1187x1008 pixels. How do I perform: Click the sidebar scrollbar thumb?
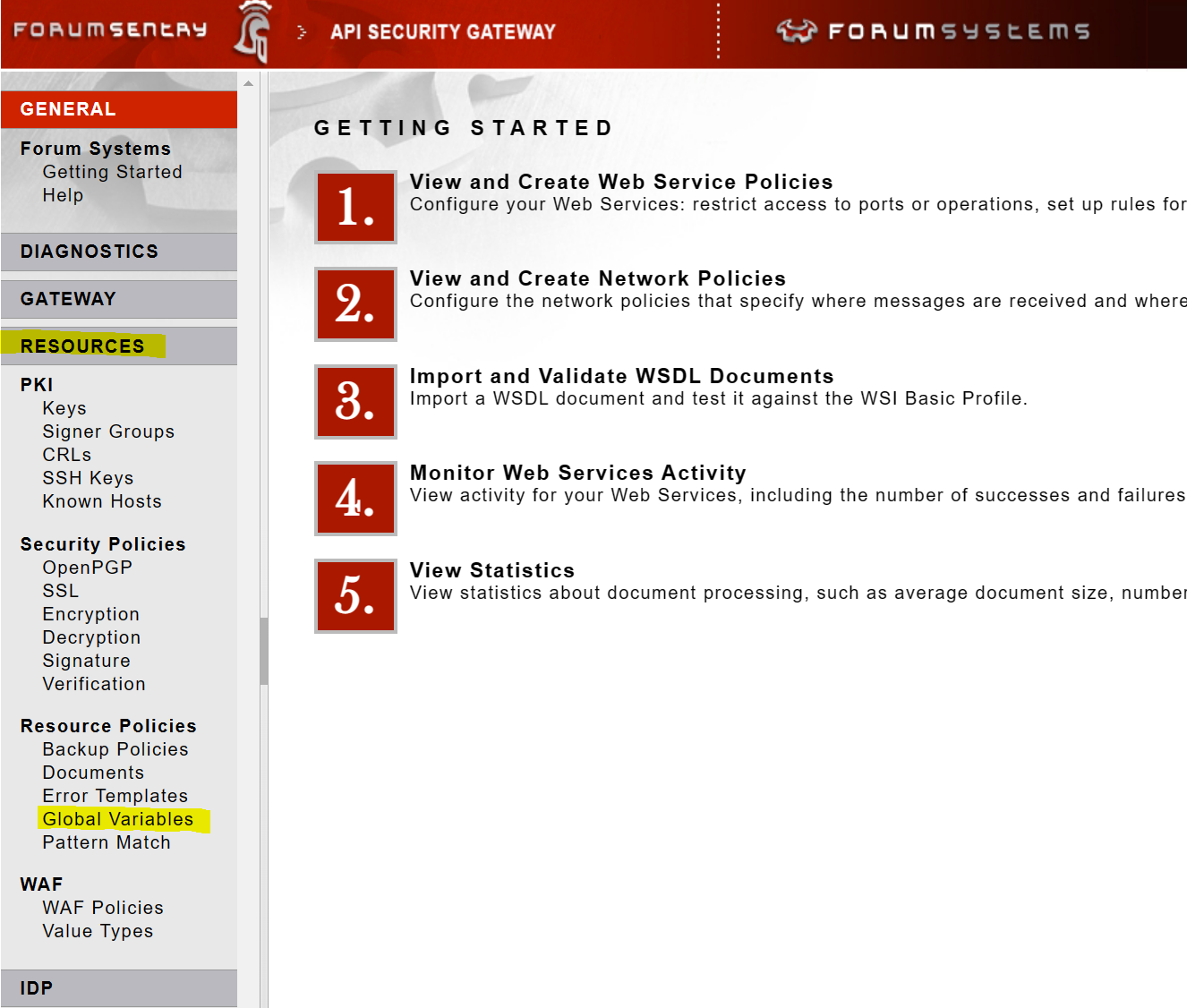(x=264, y=651)
